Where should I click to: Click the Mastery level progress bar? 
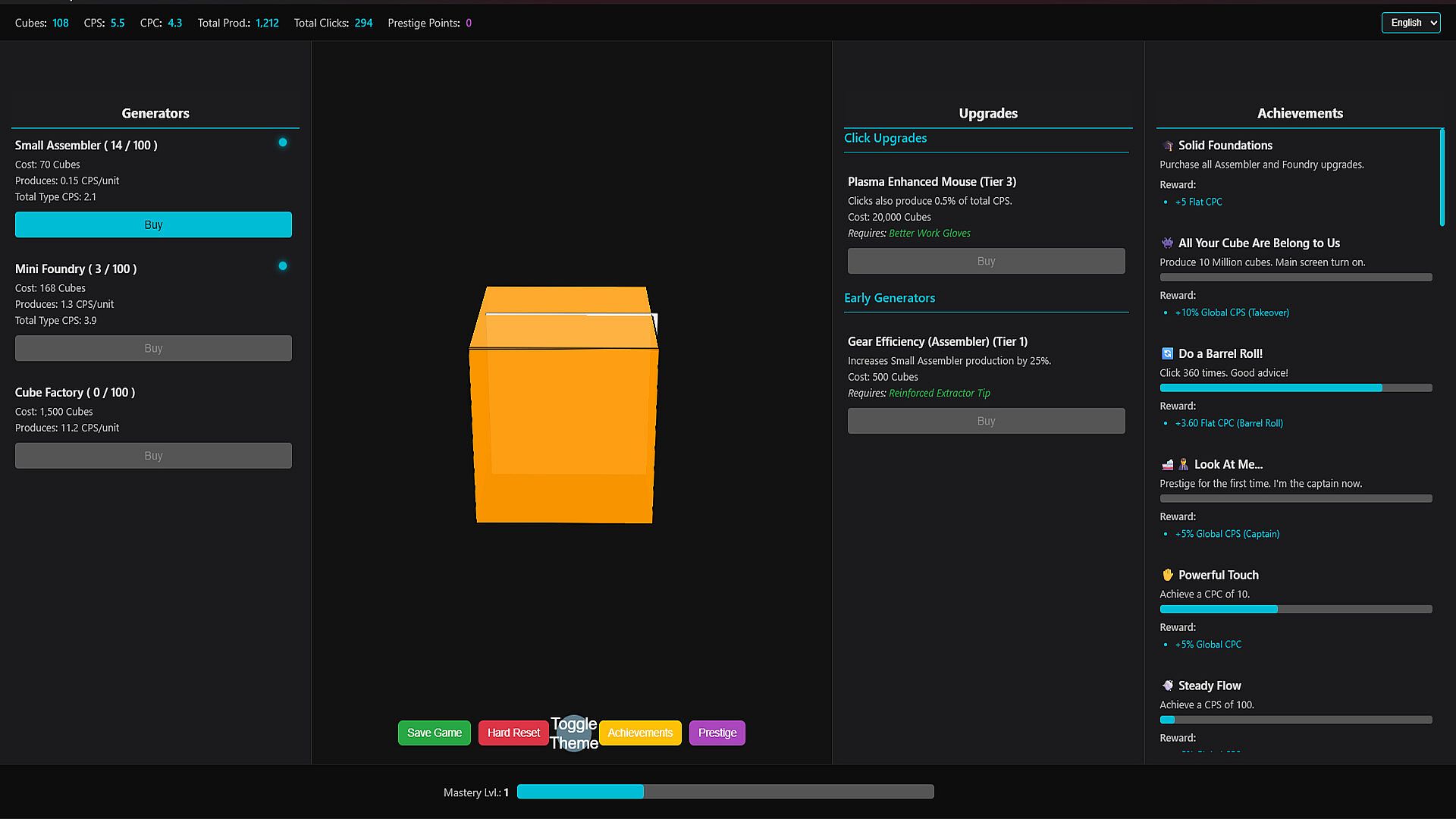pyautogui.click(x=725, y=792)
